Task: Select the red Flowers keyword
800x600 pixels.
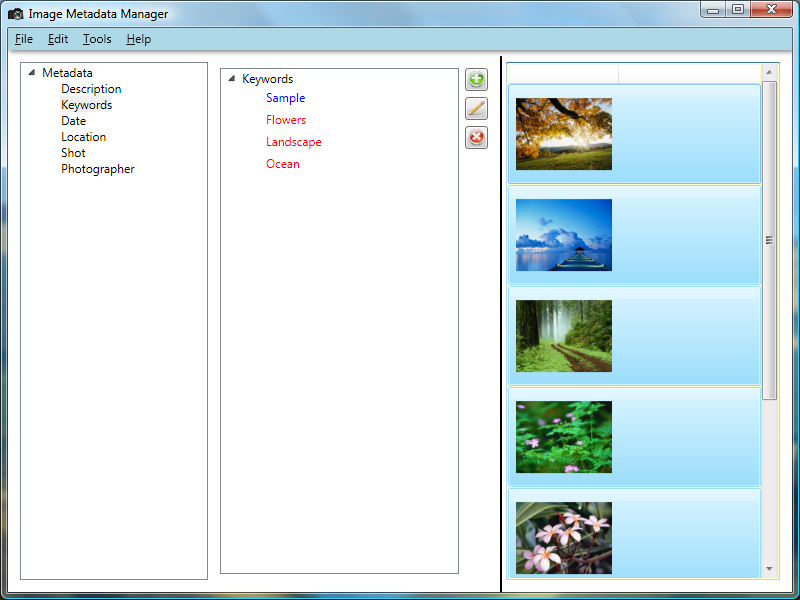Action: 286,120
